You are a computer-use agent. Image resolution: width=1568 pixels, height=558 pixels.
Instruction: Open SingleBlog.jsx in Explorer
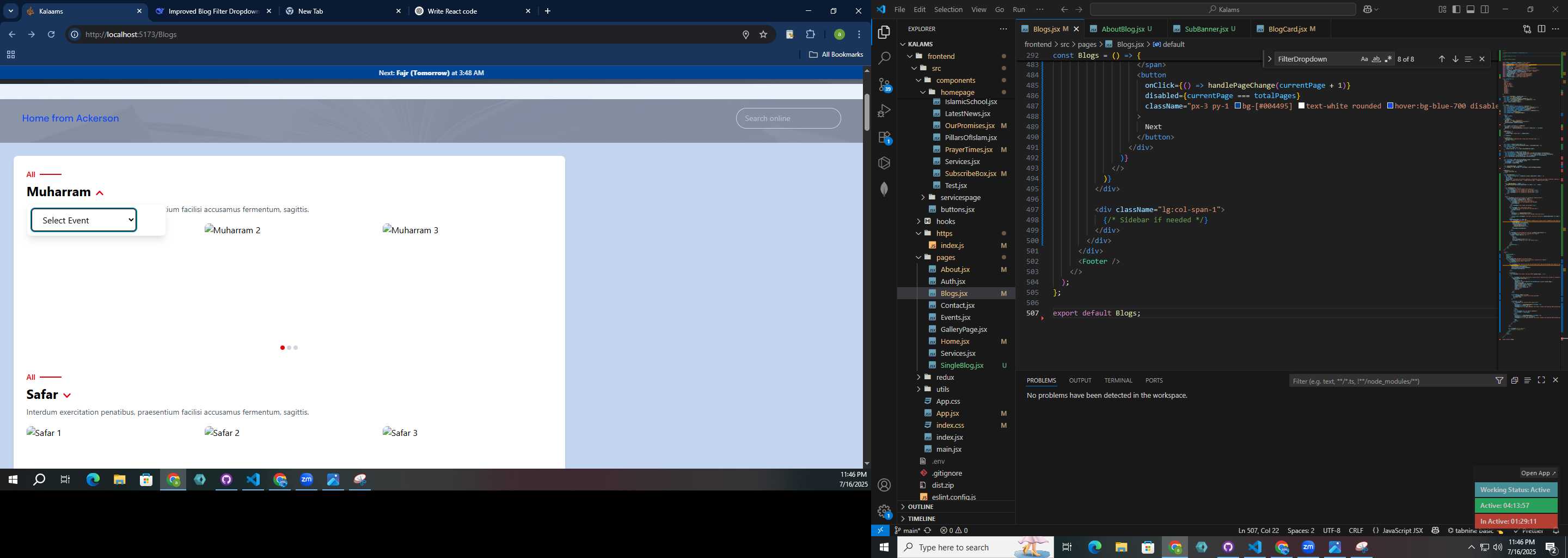tap(961, 365)
